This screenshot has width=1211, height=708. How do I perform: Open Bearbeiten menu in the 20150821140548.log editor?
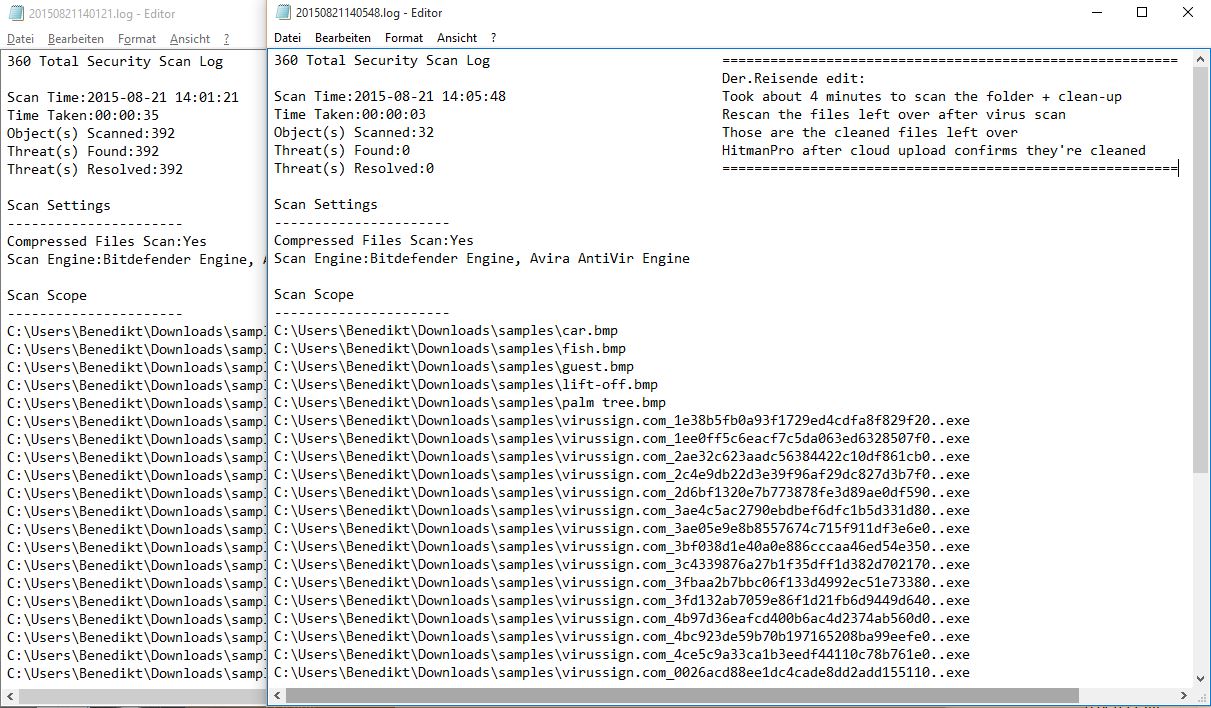pos(342,38)
